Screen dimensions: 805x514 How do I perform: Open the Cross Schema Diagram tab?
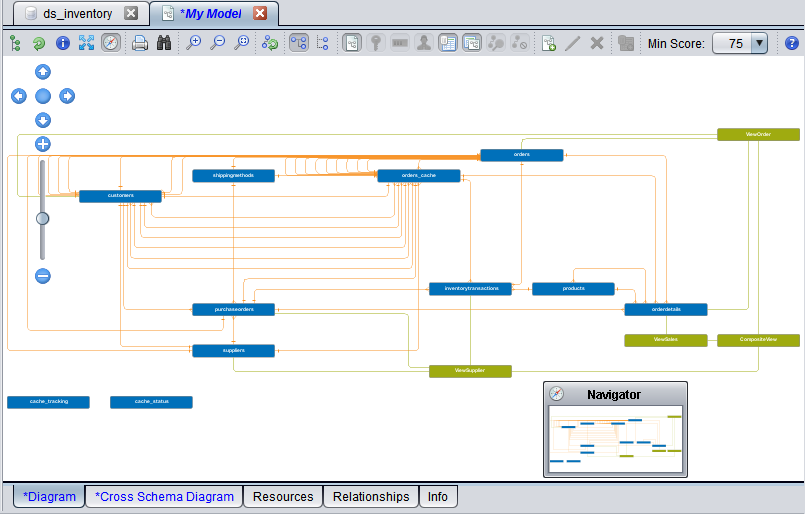164,496
